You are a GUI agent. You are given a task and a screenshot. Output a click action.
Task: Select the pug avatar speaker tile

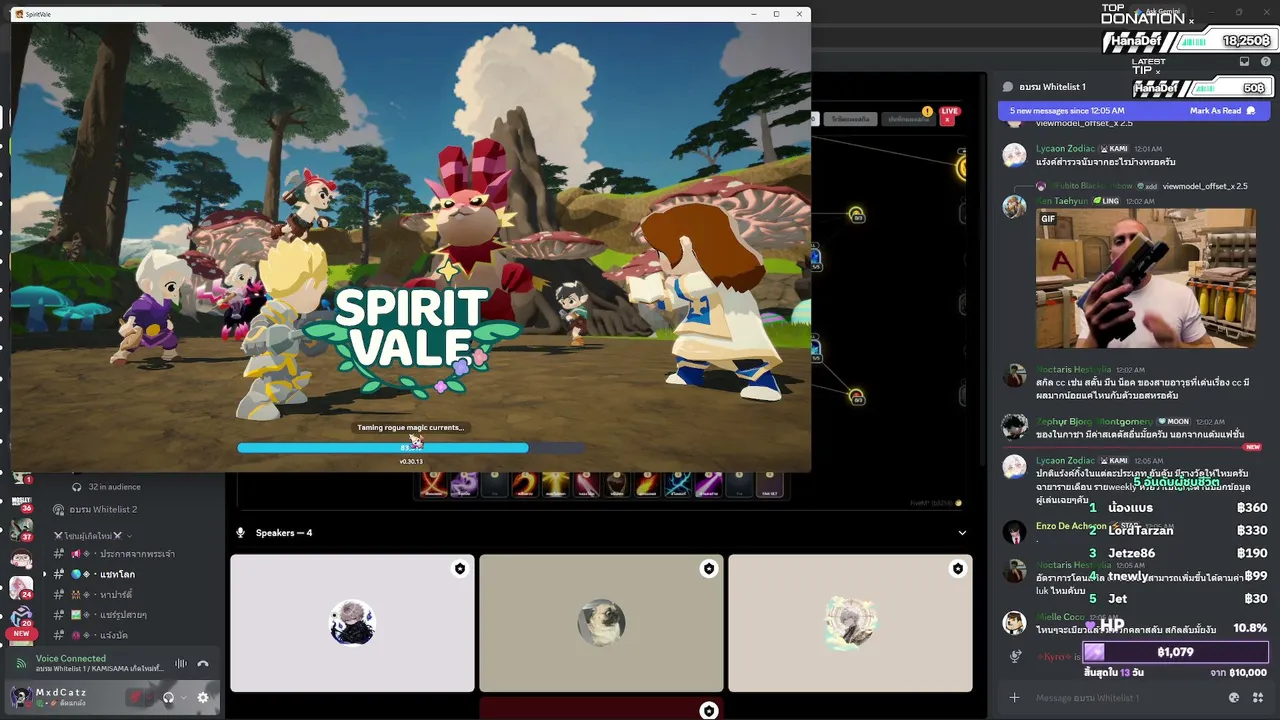coord(601,623)
